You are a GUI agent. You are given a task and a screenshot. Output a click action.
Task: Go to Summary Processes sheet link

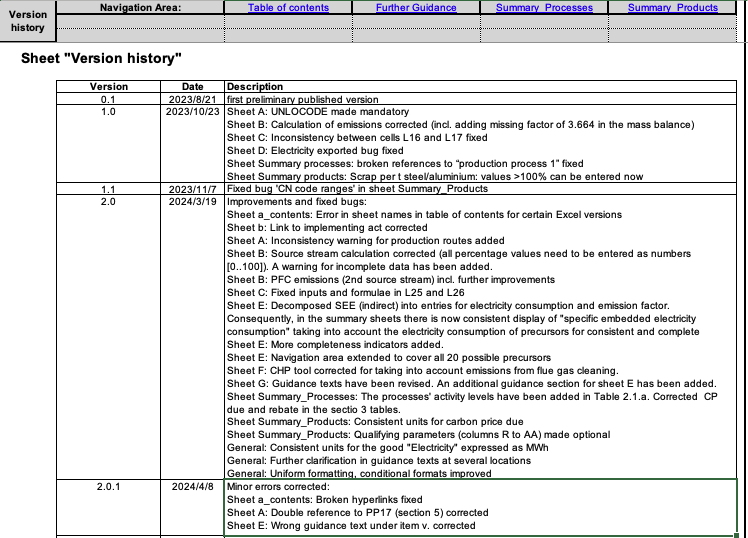pos(544,8)
